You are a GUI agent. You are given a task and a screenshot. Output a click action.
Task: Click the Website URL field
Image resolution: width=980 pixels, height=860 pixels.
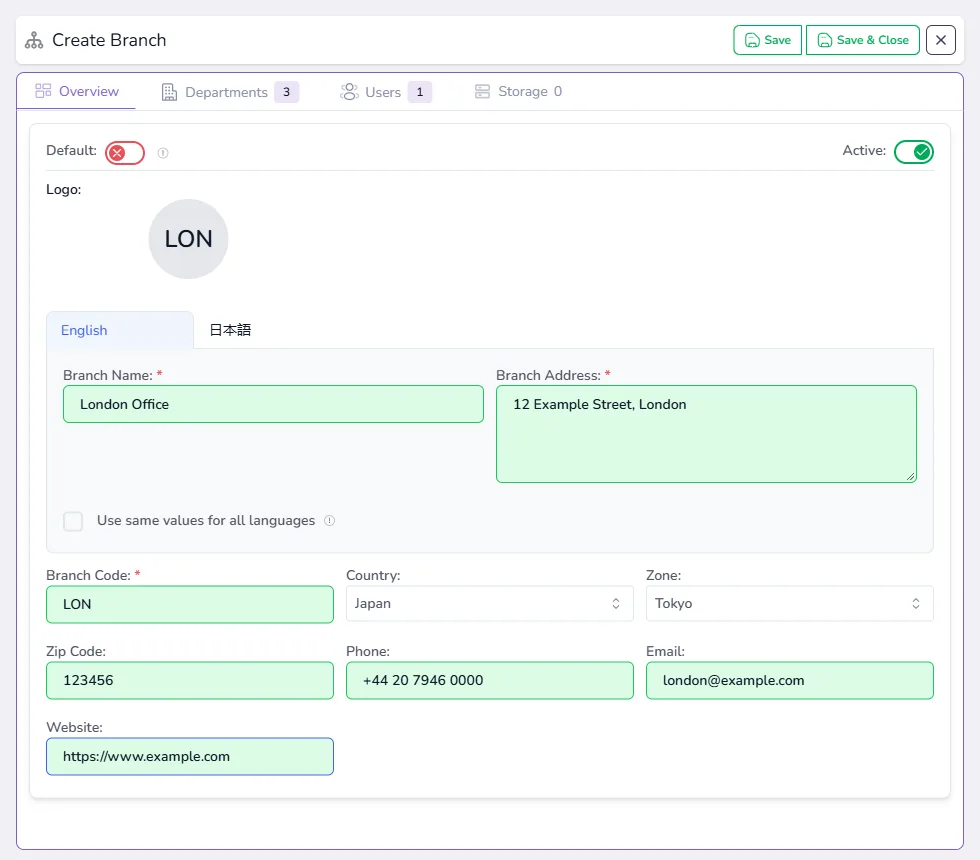pyautogui.click(x=190, y=756)
